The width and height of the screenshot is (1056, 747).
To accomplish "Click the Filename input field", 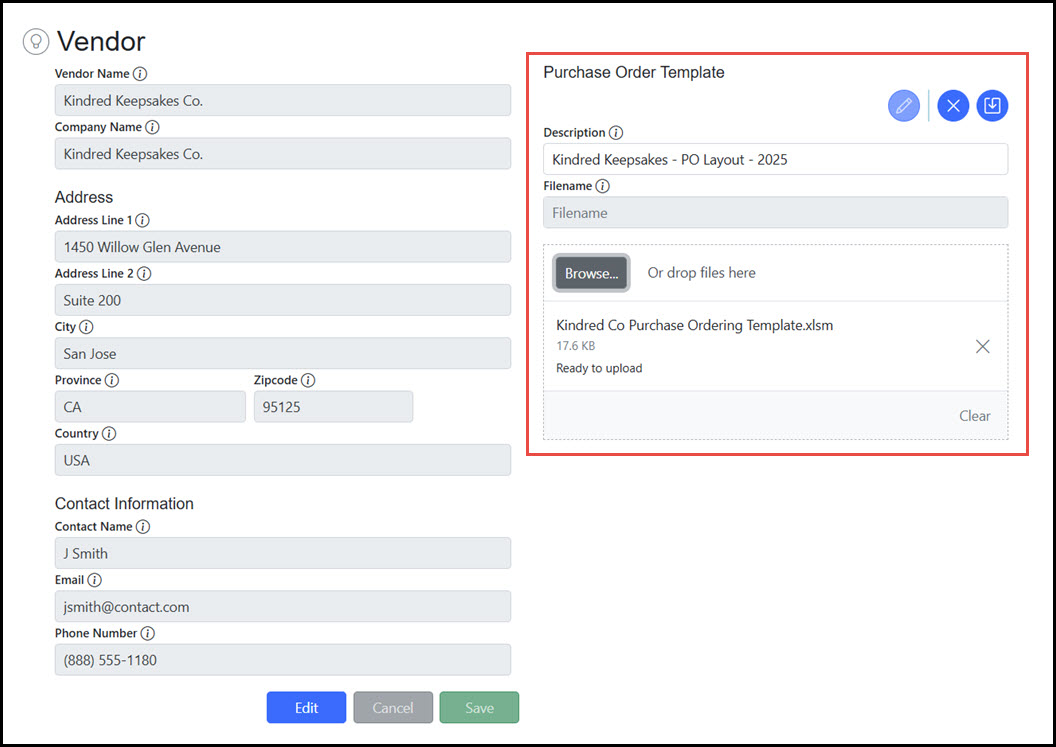I will [x=775, y=213].
